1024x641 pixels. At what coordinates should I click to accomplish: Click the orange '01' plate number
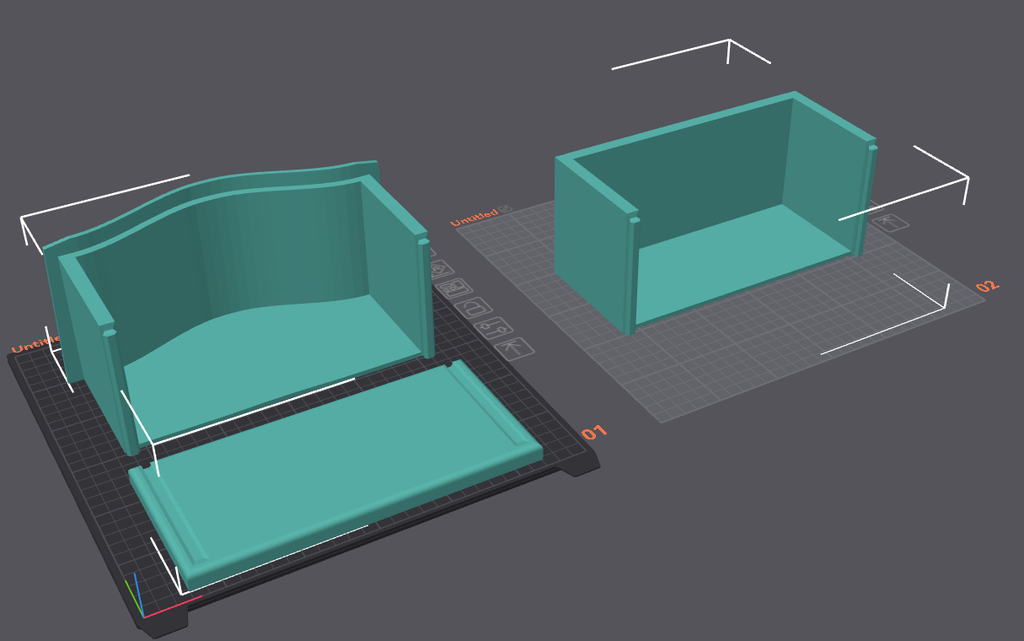pos(594,432)
